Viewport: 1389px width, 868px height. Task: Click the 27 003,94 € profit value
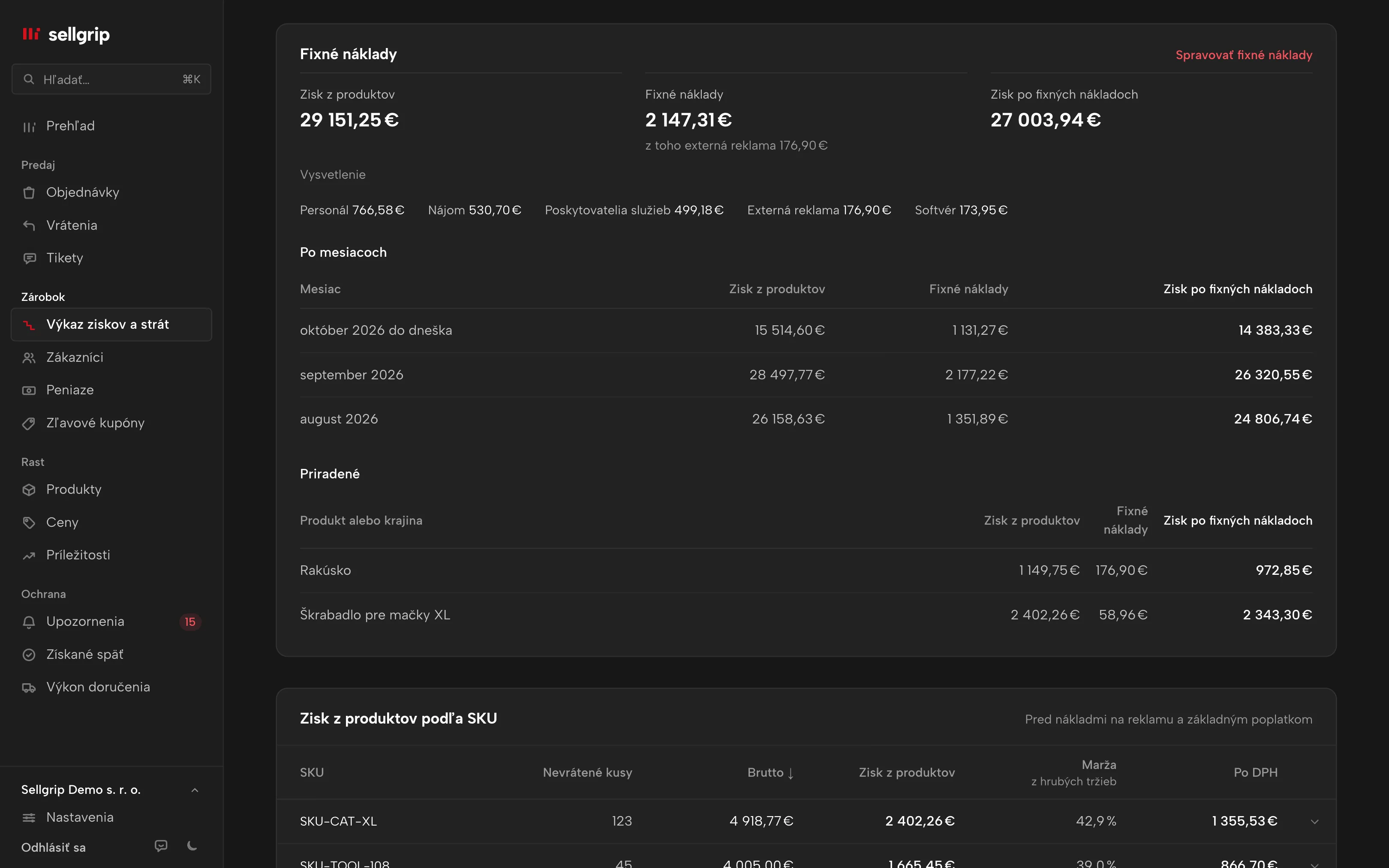coord(1045,120)
